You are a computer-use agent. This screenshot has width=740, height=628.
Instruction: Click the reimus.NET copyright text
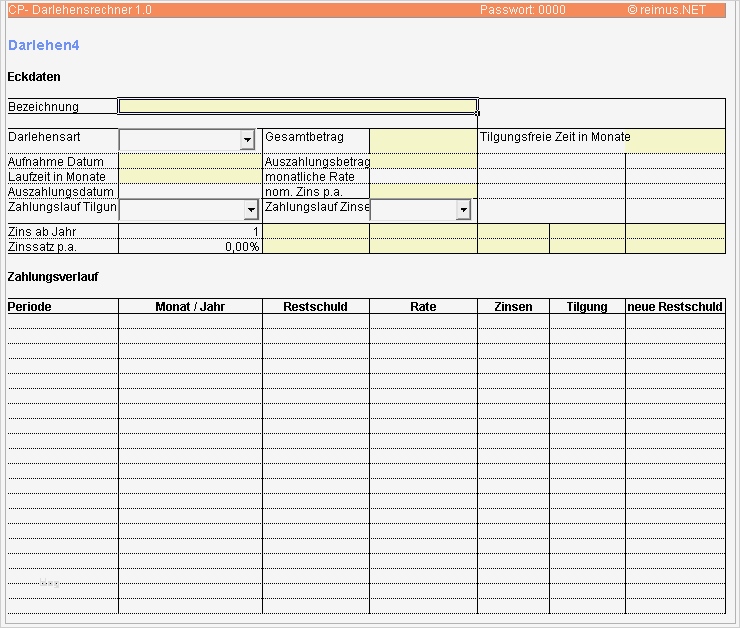click(x=667, y=10)
